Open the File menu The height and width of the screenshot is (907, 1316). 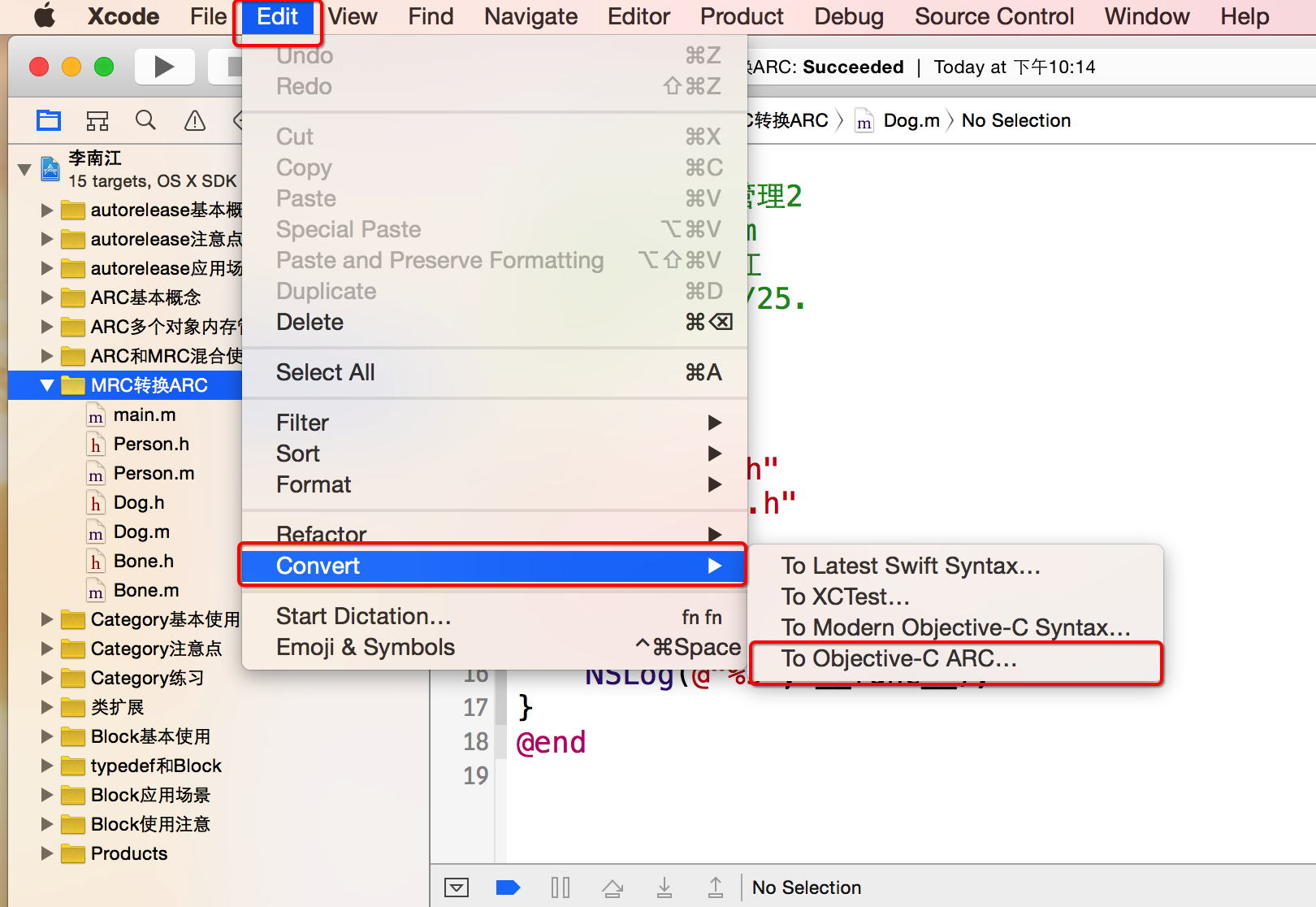pos(209,16)
